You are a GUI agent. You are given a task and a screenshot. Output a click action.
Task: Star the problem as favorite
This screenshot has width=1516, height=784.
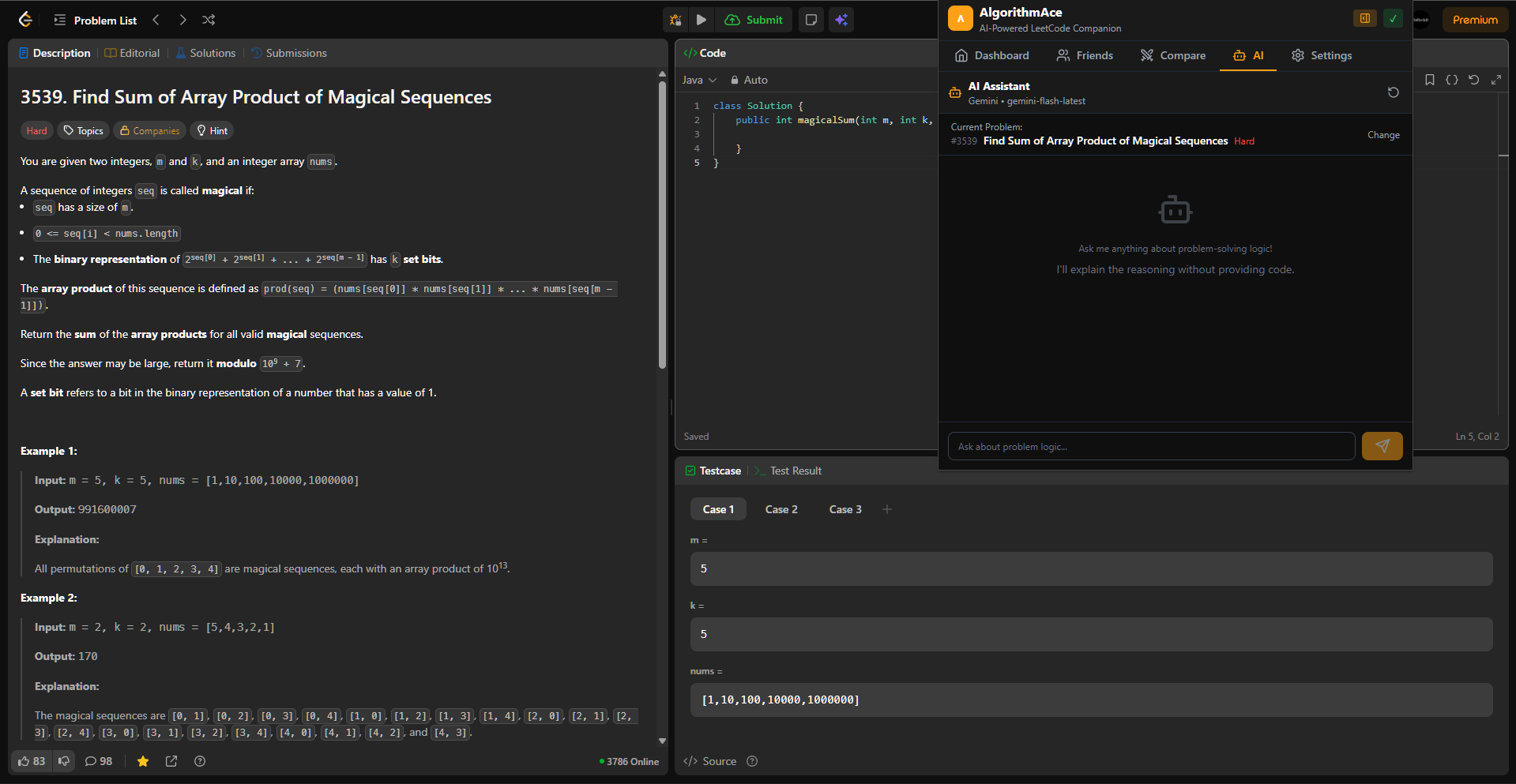[x=142, y=761]
